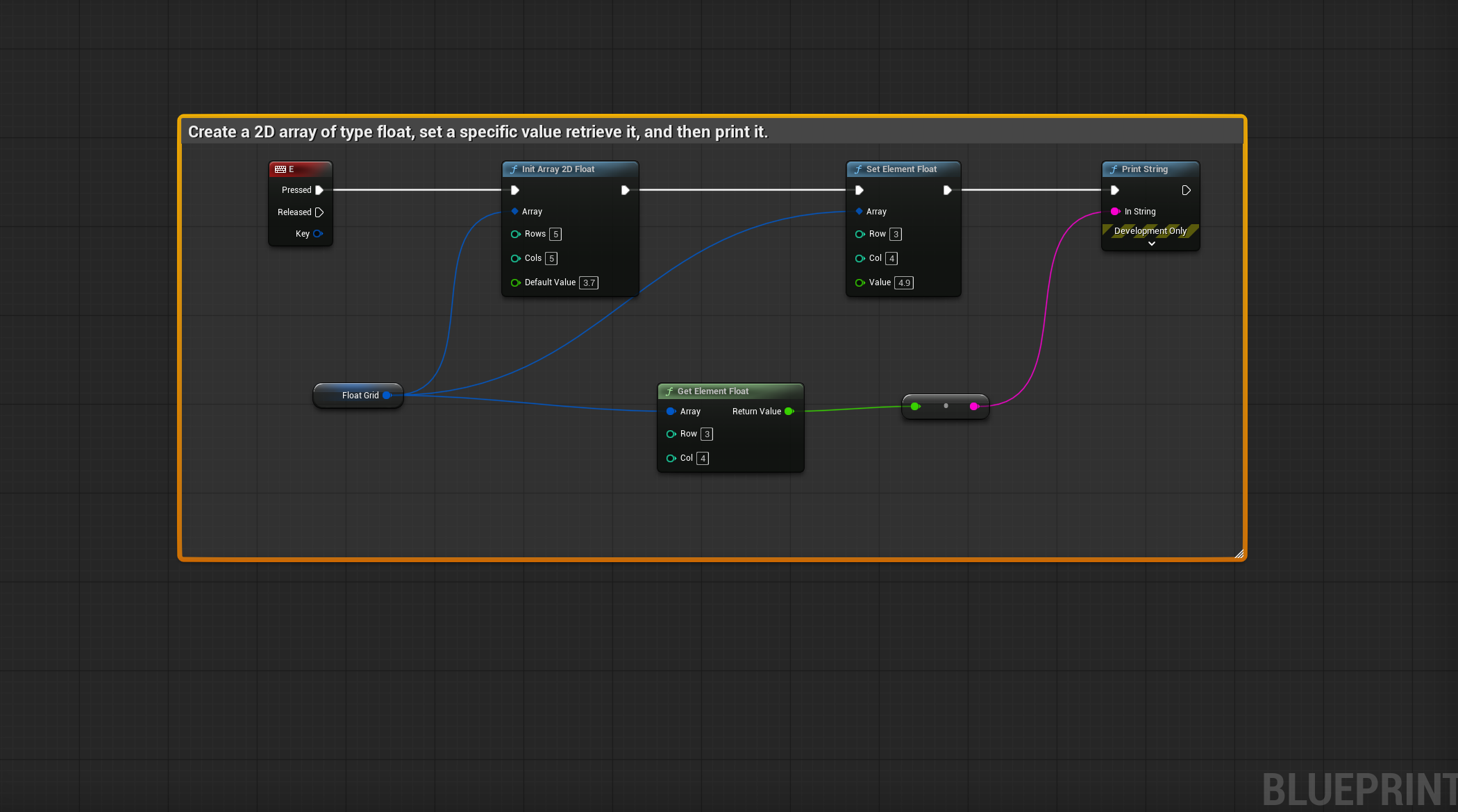This screenshot has width=1458, height=812.
Task: Click the pink string output pin on conversion node
Action: point(974,407)
